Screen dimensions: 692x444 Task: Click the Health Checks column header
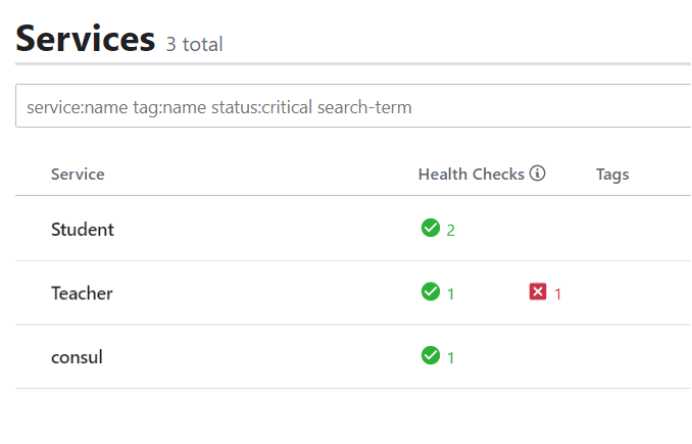tap(471, 174)
